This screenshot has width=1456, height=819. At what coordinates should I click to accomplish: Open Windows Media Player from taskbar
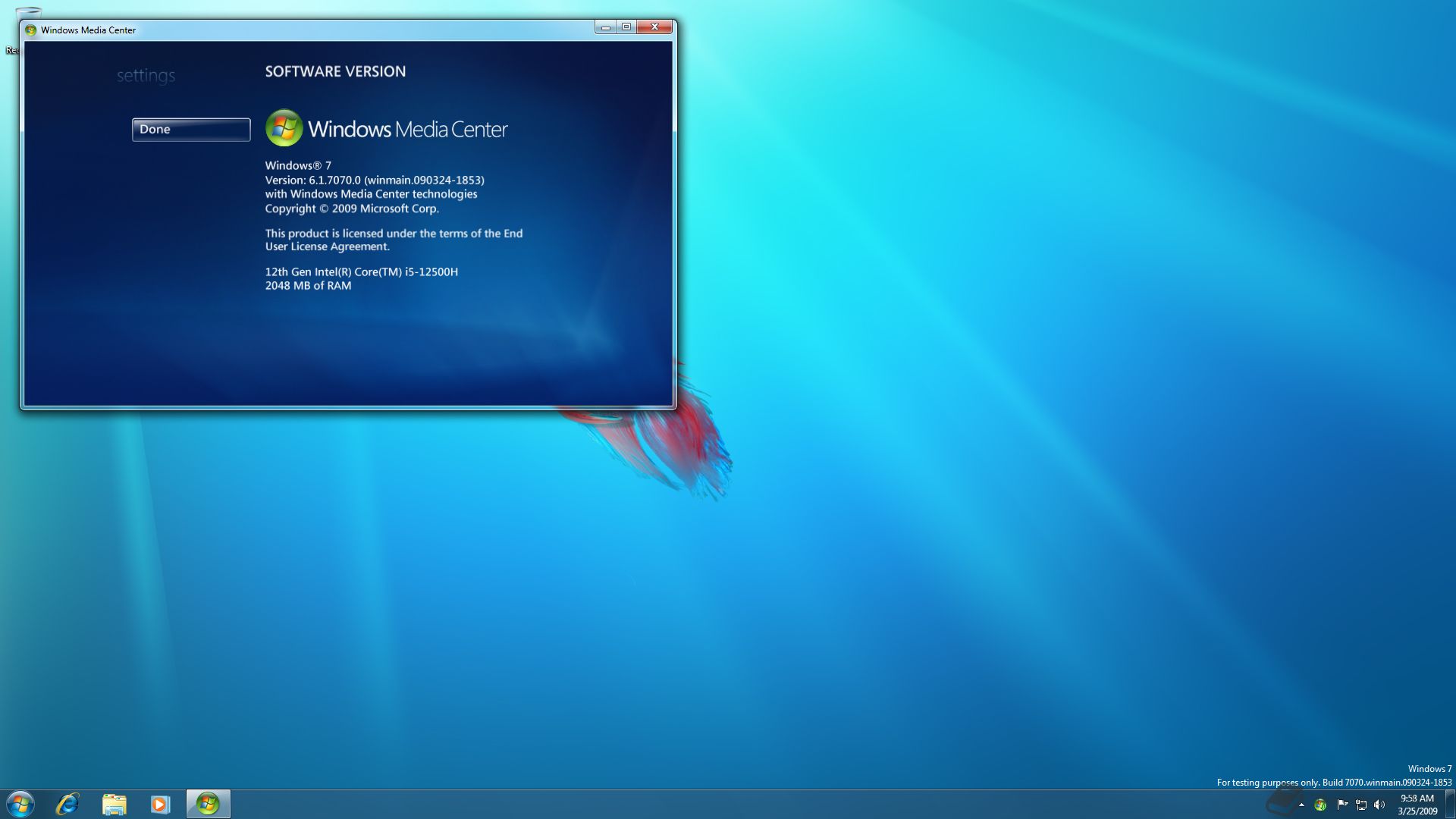[x=160, y=804]
